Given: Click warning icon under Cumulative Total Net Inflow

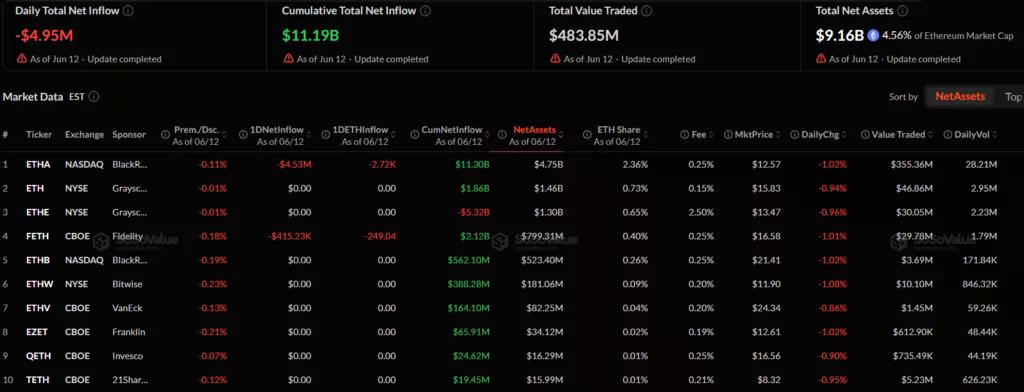Looking at the screenshot, I should coord(289,59).
